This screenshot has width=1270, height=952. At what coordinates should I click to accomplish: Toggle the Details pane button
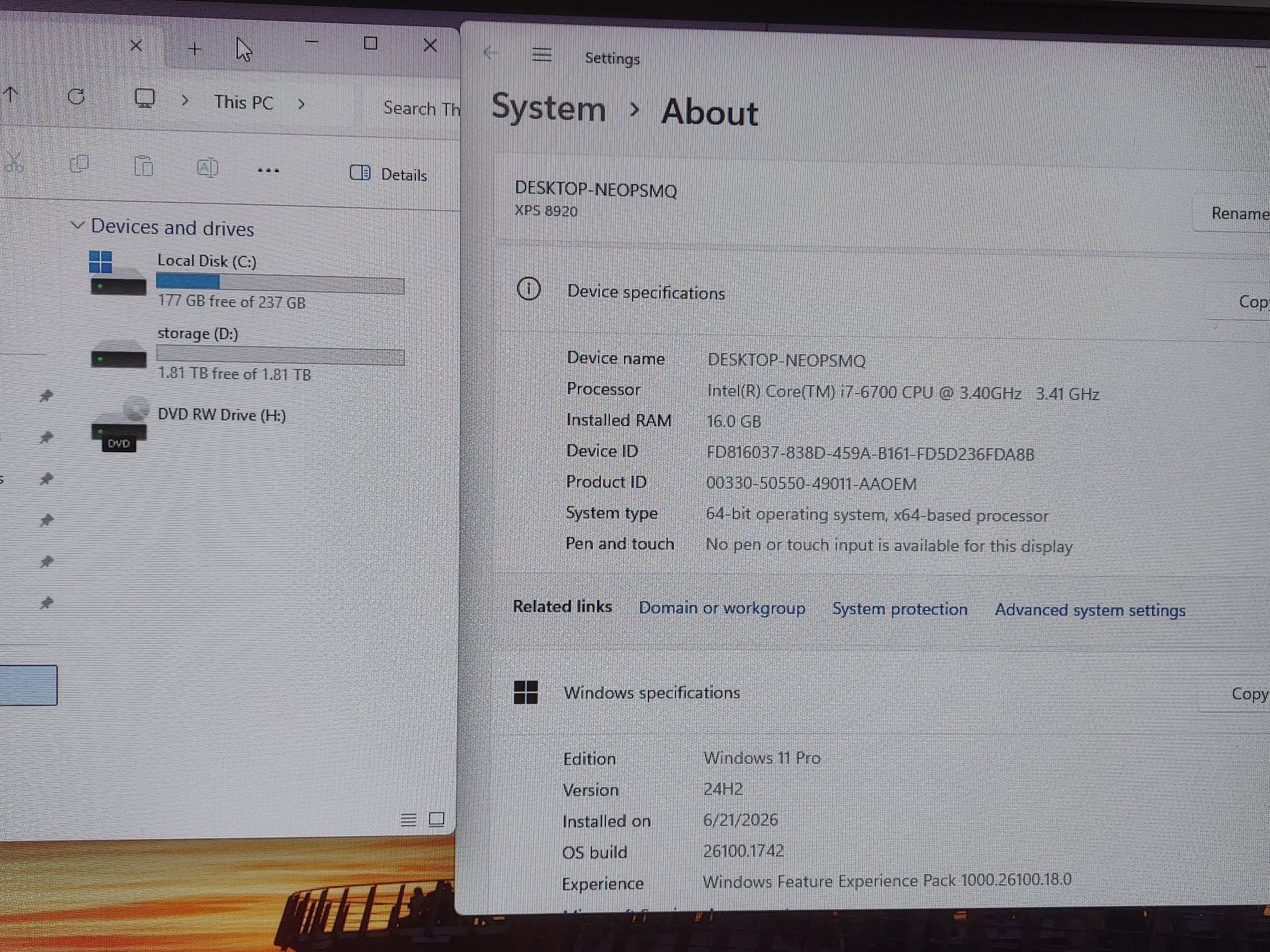389,174
